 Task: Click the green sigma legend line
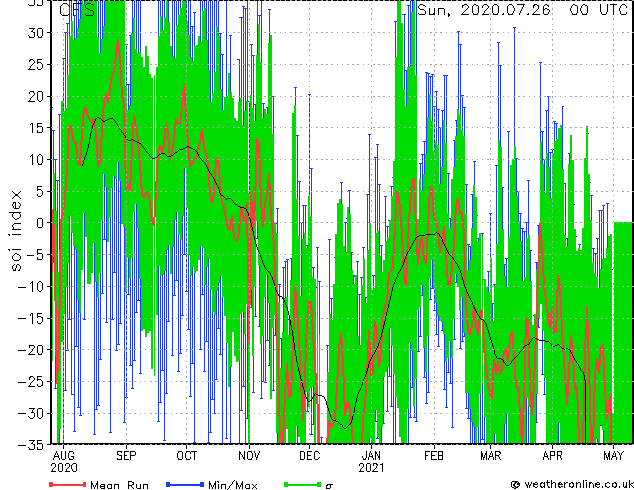302,484
